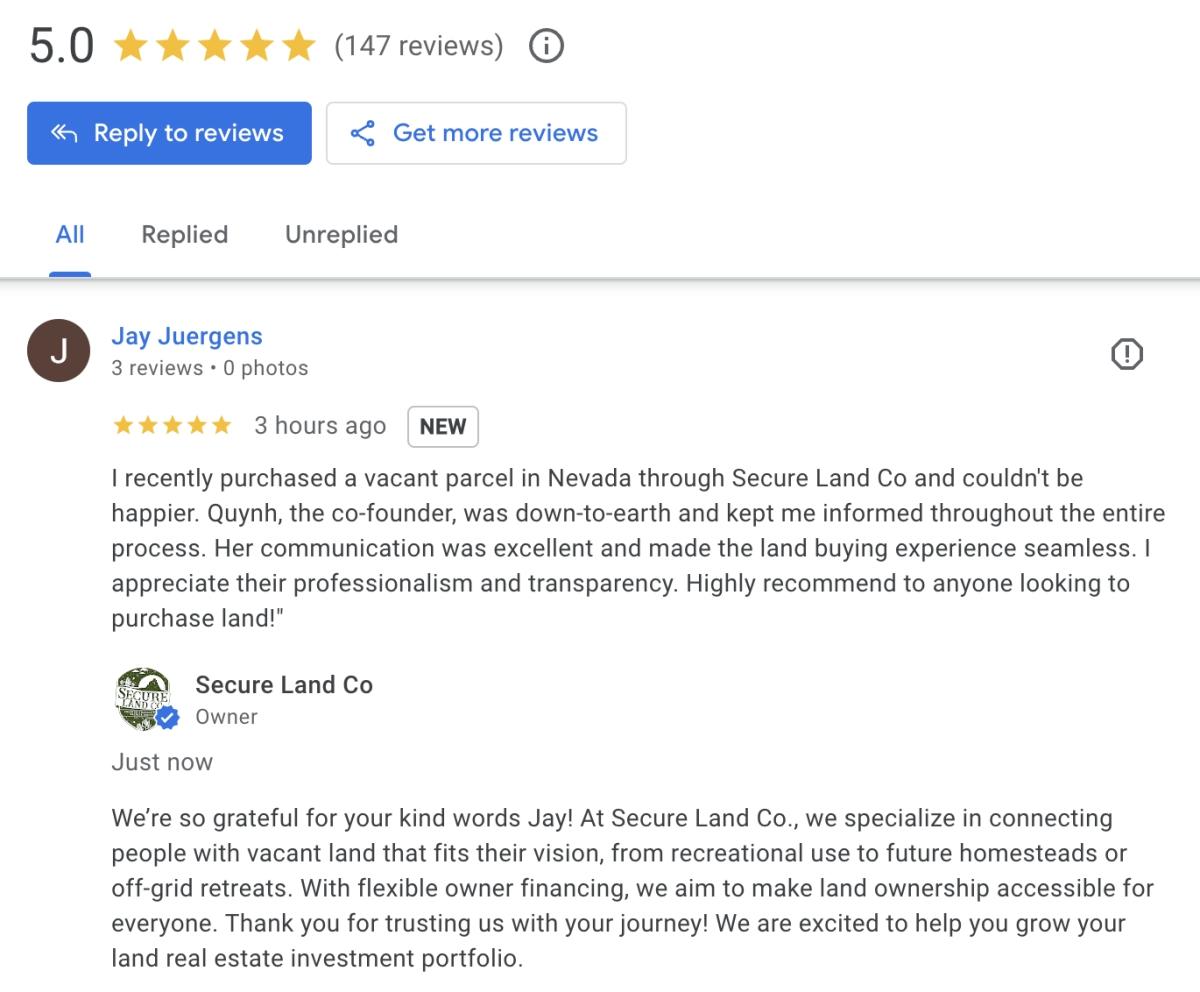Image resolution: width=1200 pixels, height=992 pixels.
Task: Click the Secure Land Co logo thumbnail
Action: tap(143, 698)
